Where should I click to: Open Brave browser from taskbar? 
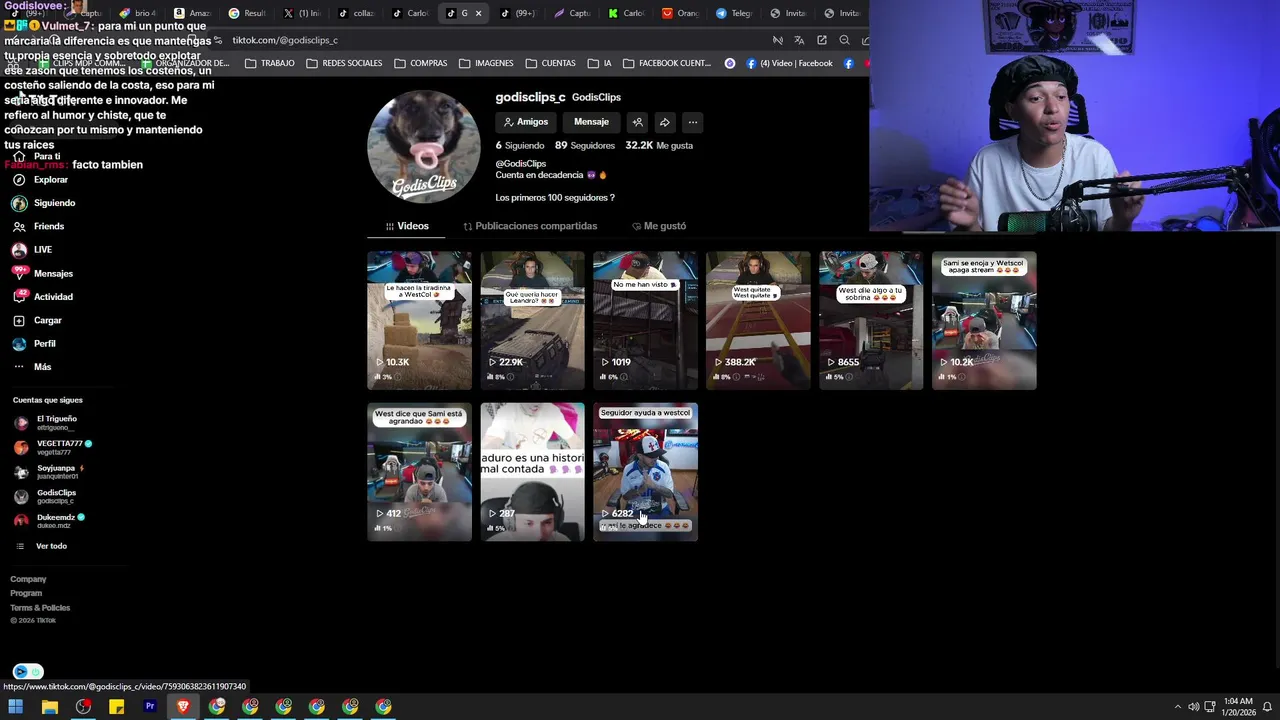[183, 706]
